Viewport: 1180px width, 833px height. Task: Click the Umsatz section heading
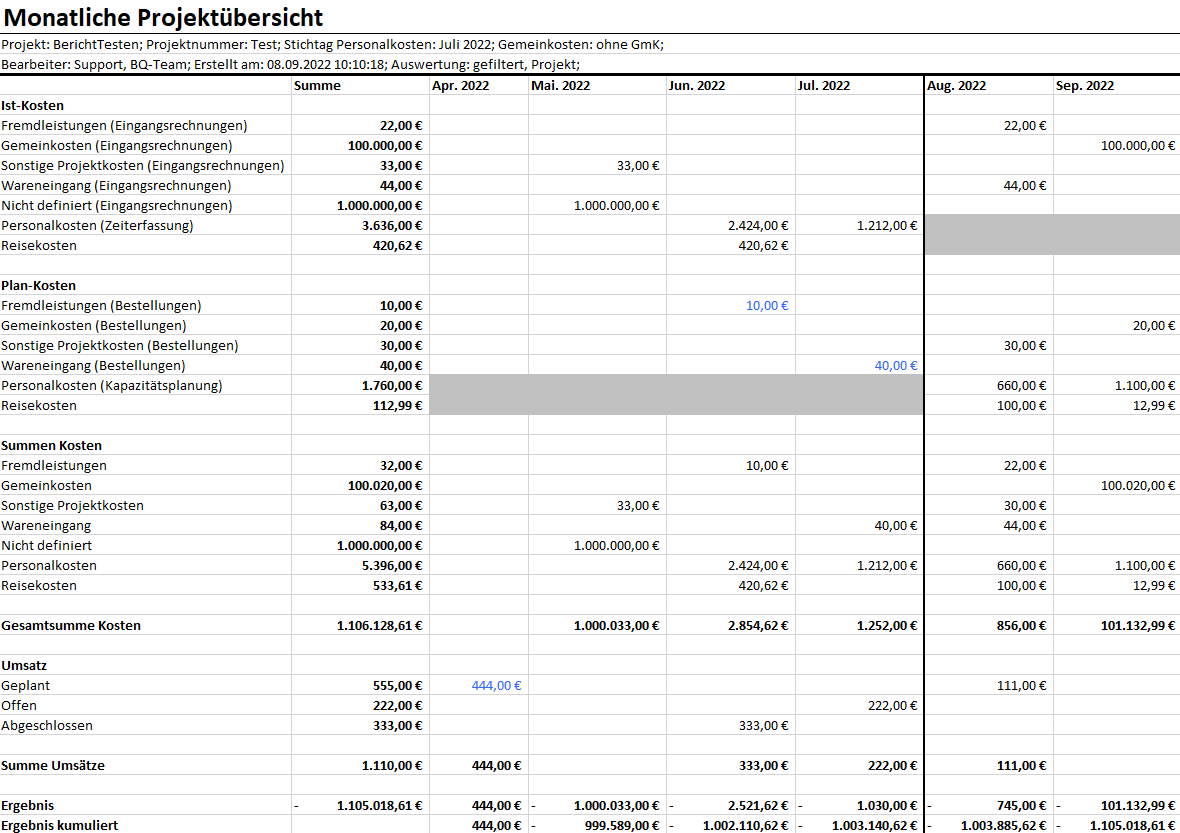click(x=24, y=665)
